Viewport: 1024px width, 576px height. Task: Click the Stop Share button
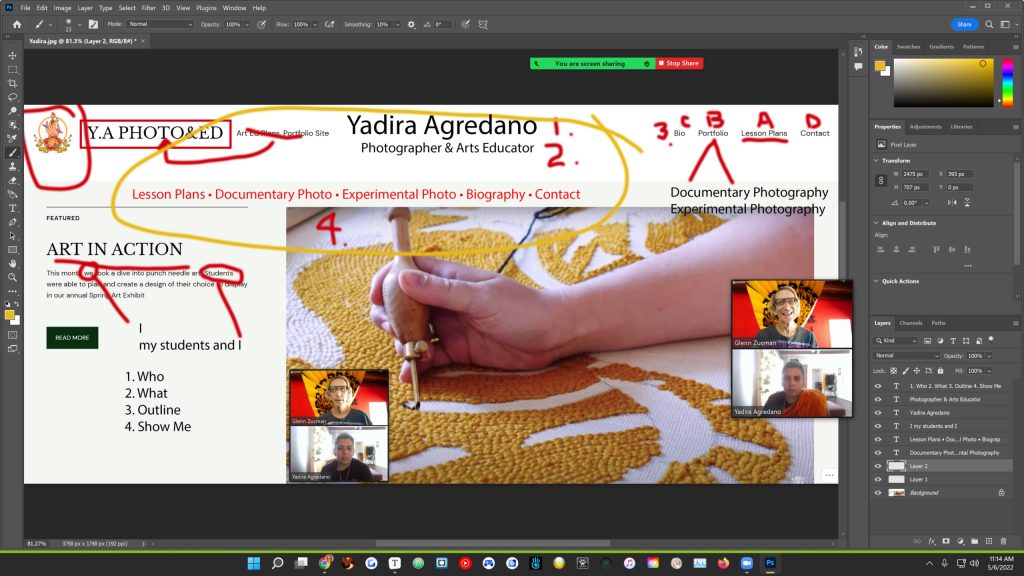(x=680, y=63)
